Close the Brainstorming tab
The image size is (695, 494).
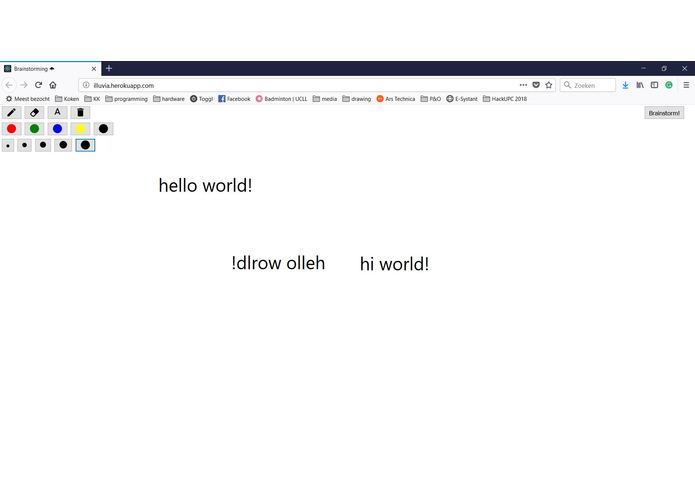tap(94, 69)
